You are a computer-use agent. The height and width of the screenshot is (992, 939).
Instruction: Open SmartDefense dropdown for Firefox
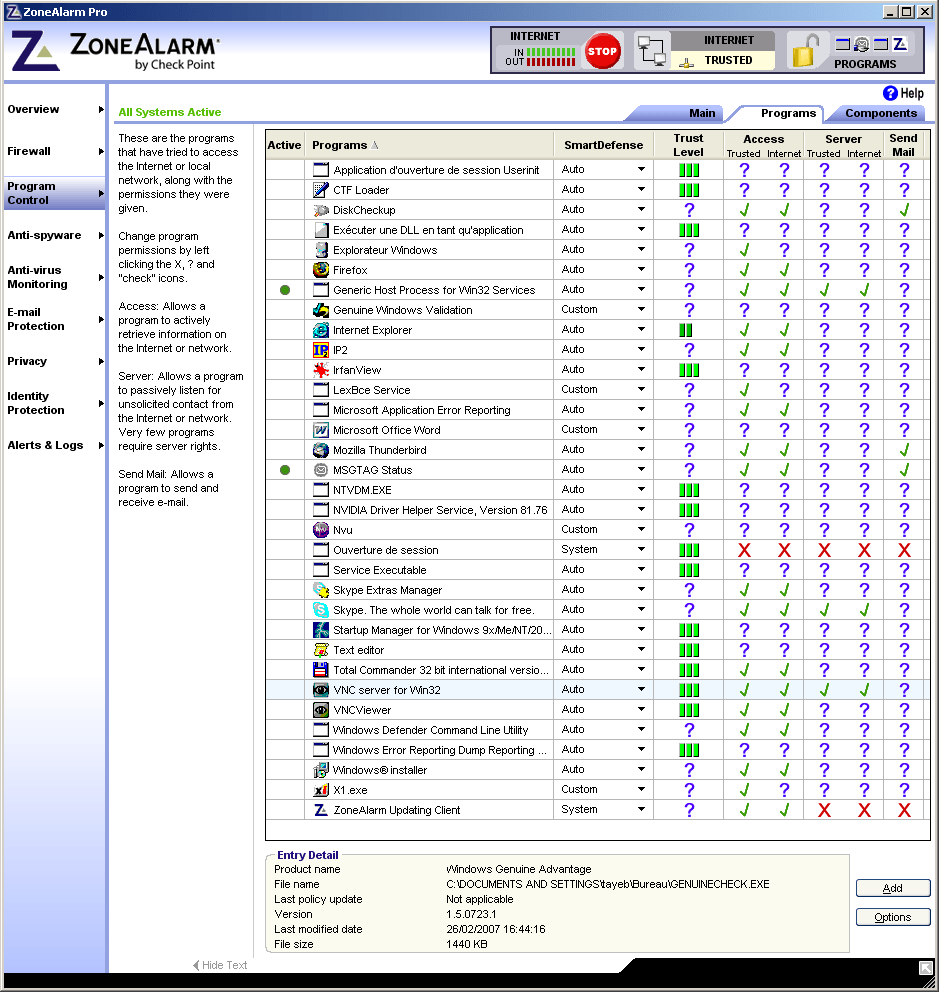tap(641, 270)
